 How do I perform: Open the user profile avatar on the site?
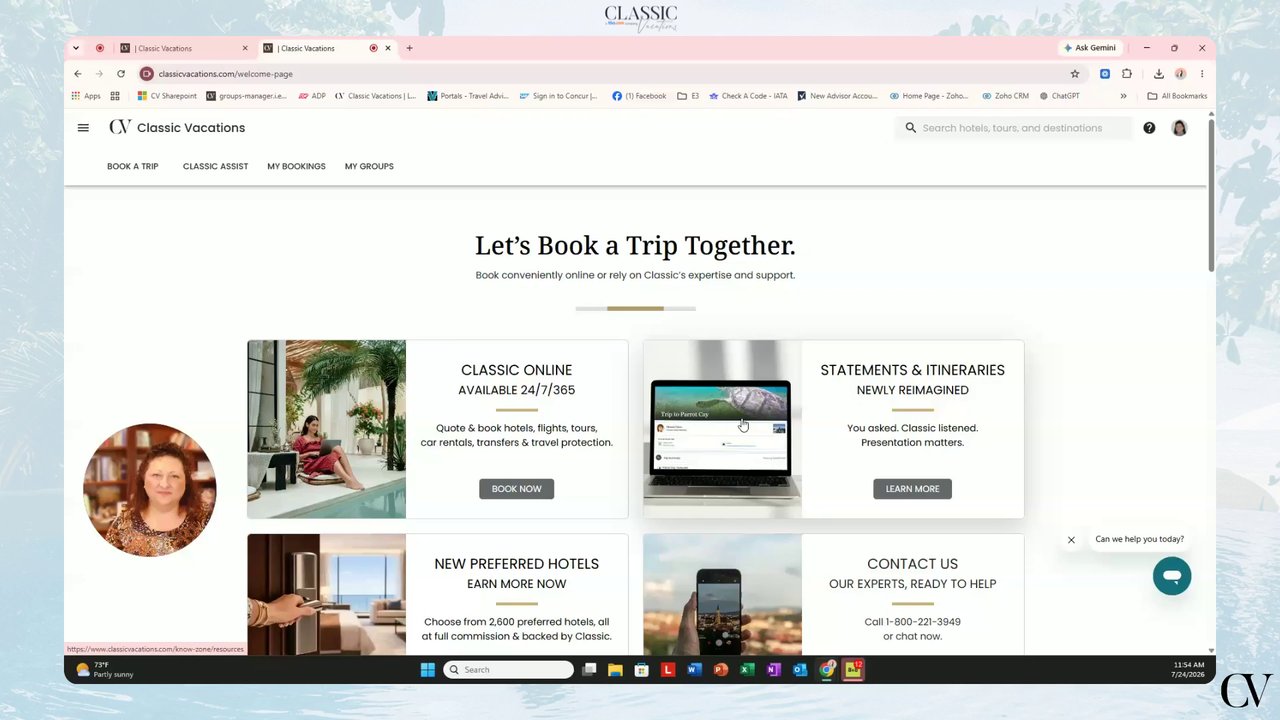(x=1179, y=128)
